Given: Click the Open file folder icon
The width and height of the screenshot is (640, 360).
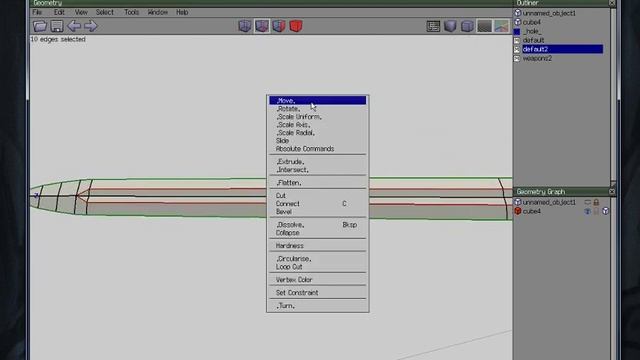Looking at the screenshot, I should pyautogui.click(x=40, y=26).
